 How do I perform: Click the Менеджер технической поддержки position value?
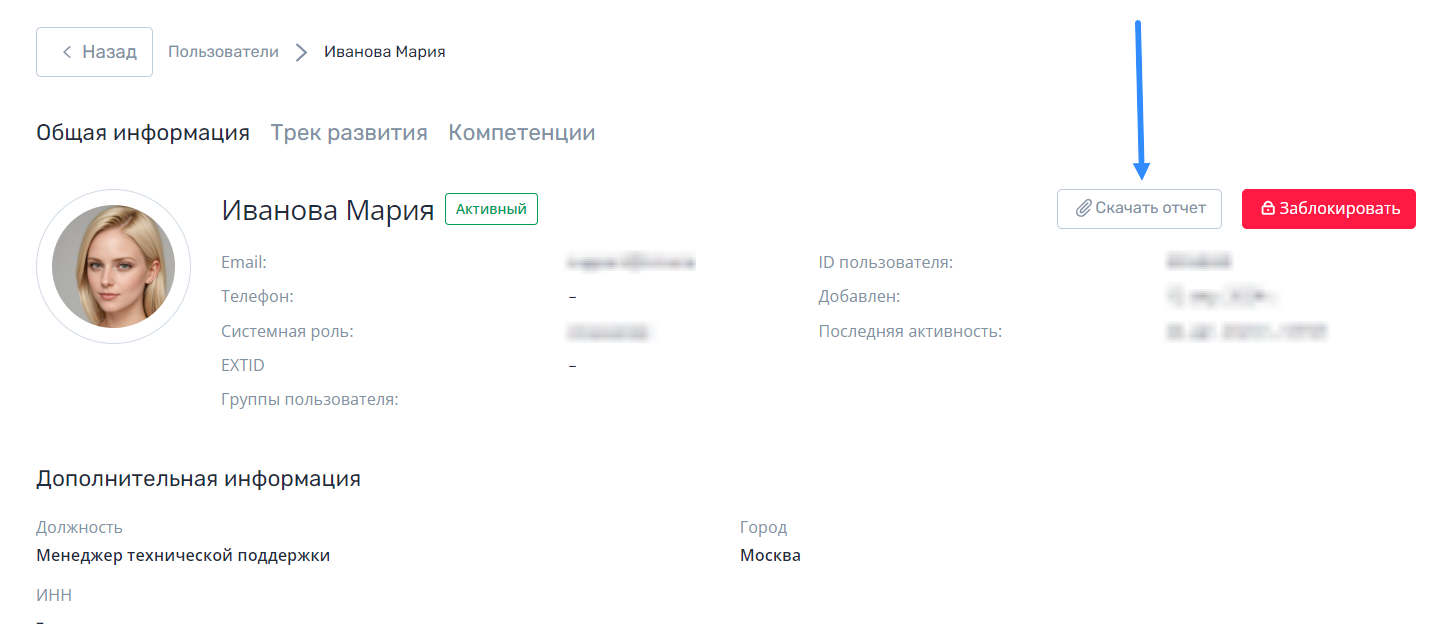tap(183, 555)
